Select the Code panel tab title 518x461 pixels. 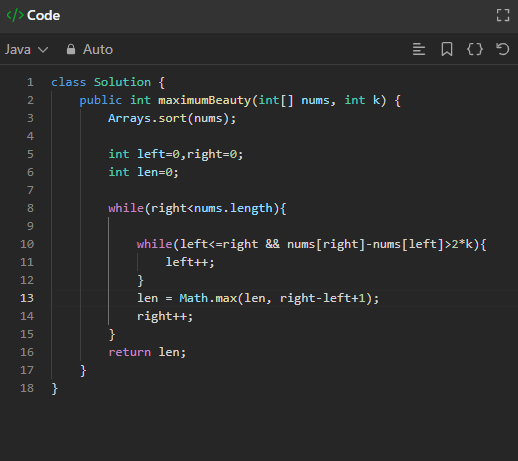tap(43, 15)
